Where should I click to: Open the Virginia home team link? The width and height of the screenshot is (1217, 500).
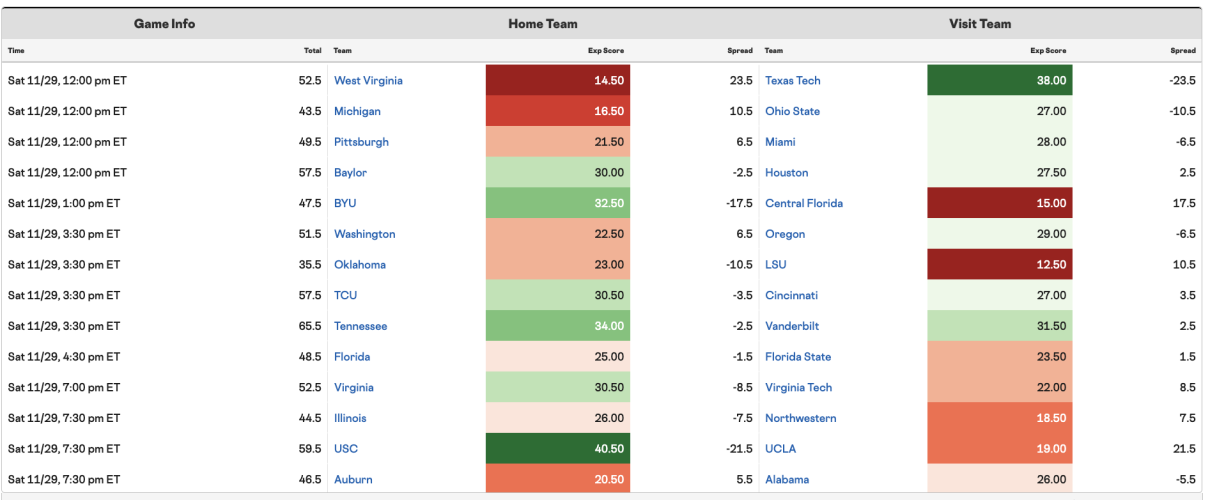354,387
